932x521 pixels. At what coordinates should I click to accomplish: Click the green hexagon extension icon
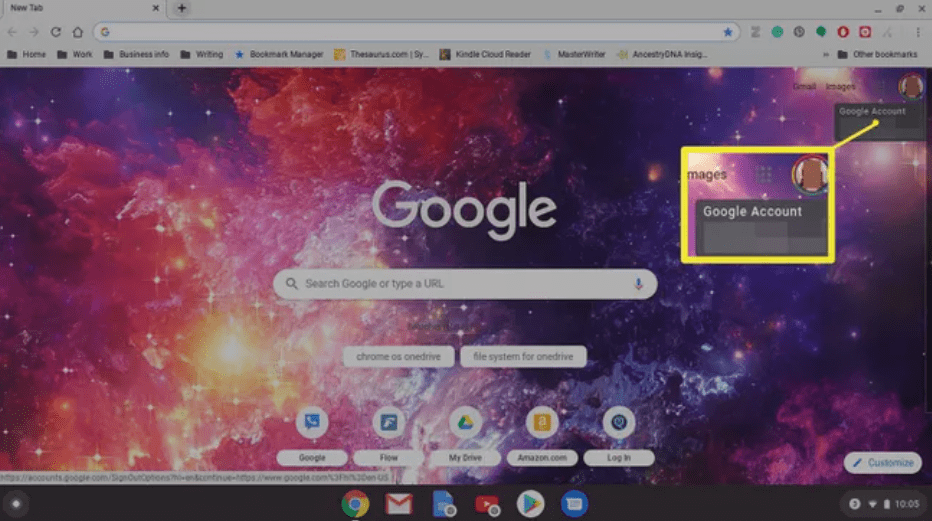[821, 32]
